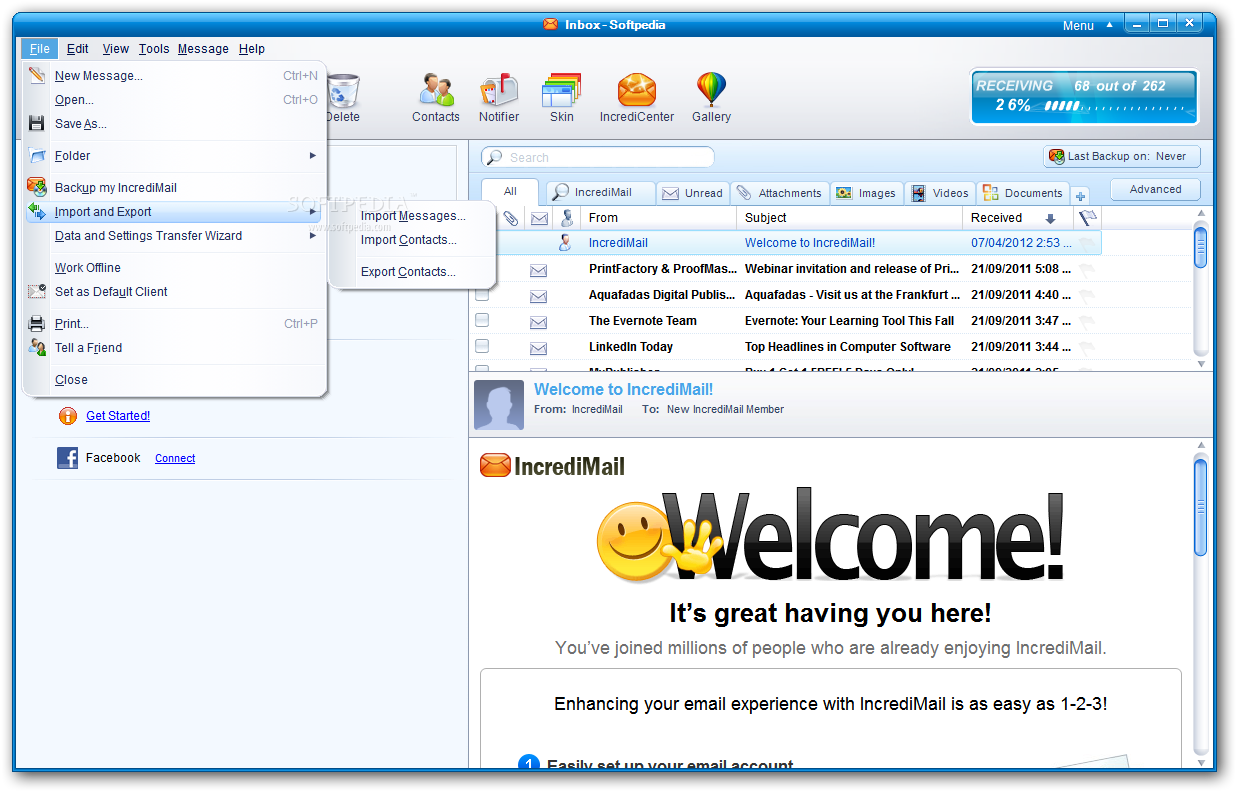Toggle the flag on The Evernote Team message
This screenshot has width=1237, height=792.
click(x=1086, y=321)
